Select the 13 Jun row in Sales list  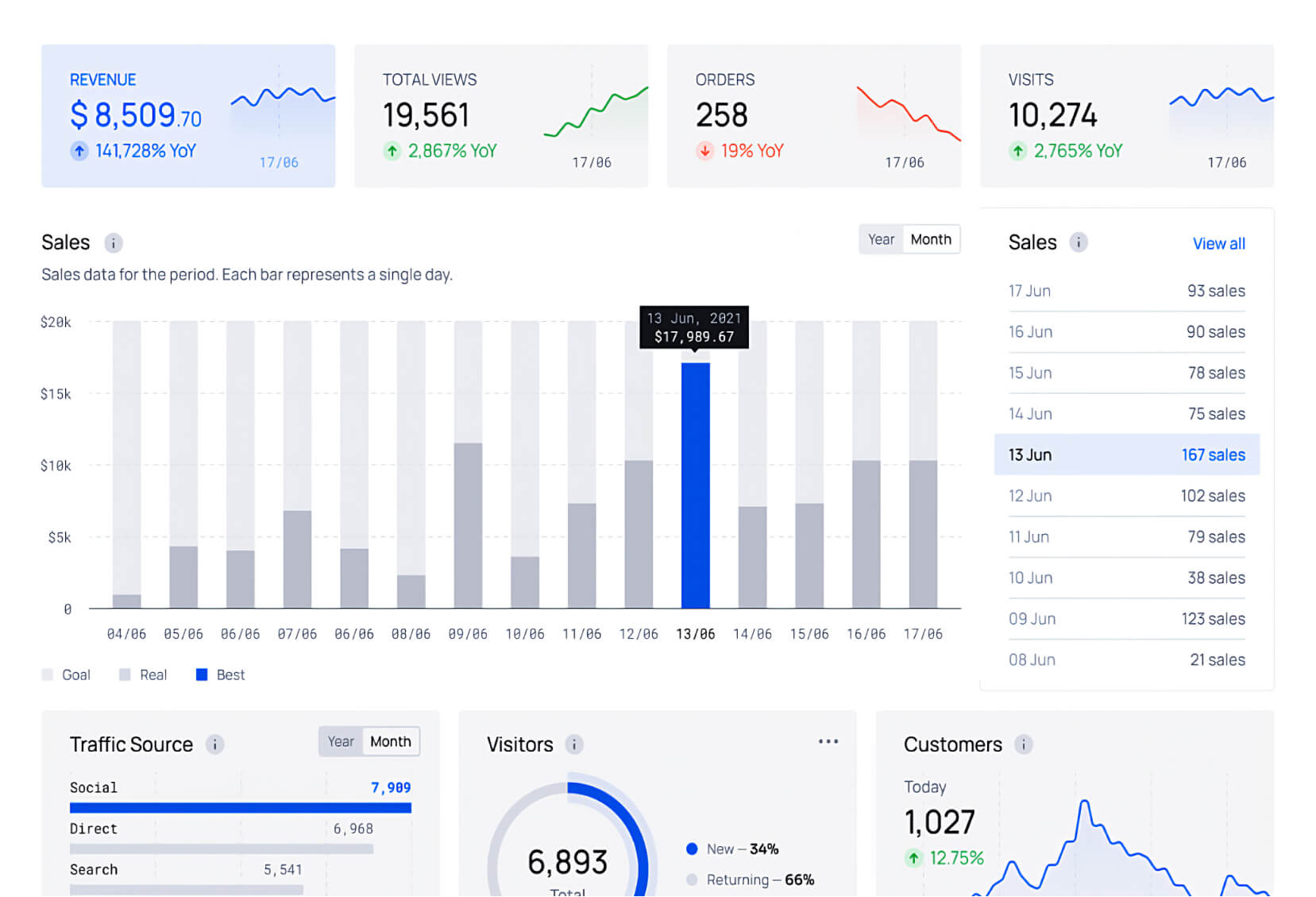(1126, 455)
